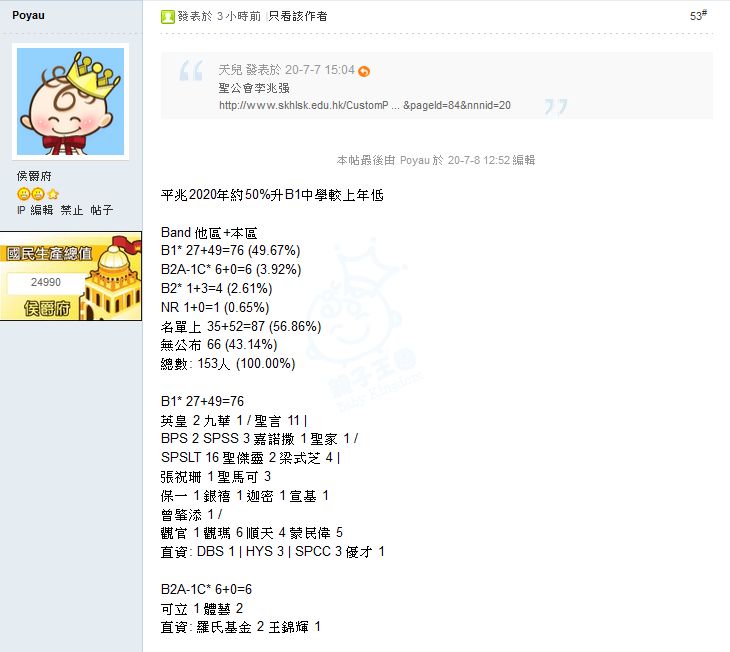Click the opening quotation mark graphic
The width and height of the screenshot is (730, 652).
(191, 70)
